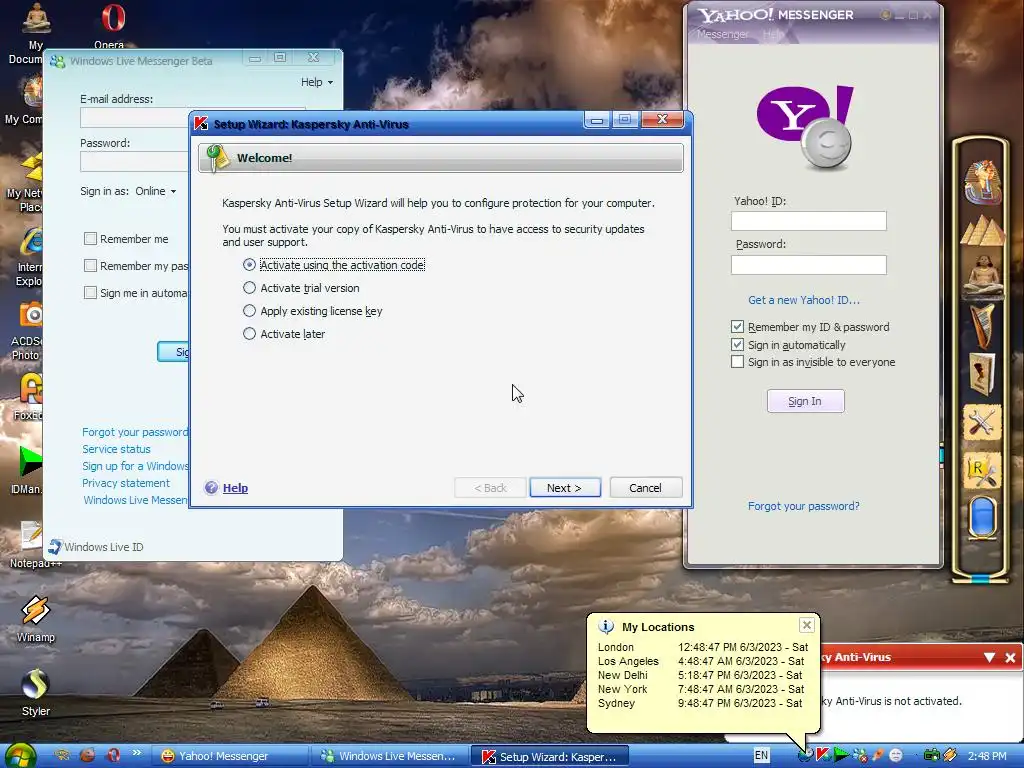
Task: Click Privacy statement link in Live Messenger
Action: pos(125,483)
